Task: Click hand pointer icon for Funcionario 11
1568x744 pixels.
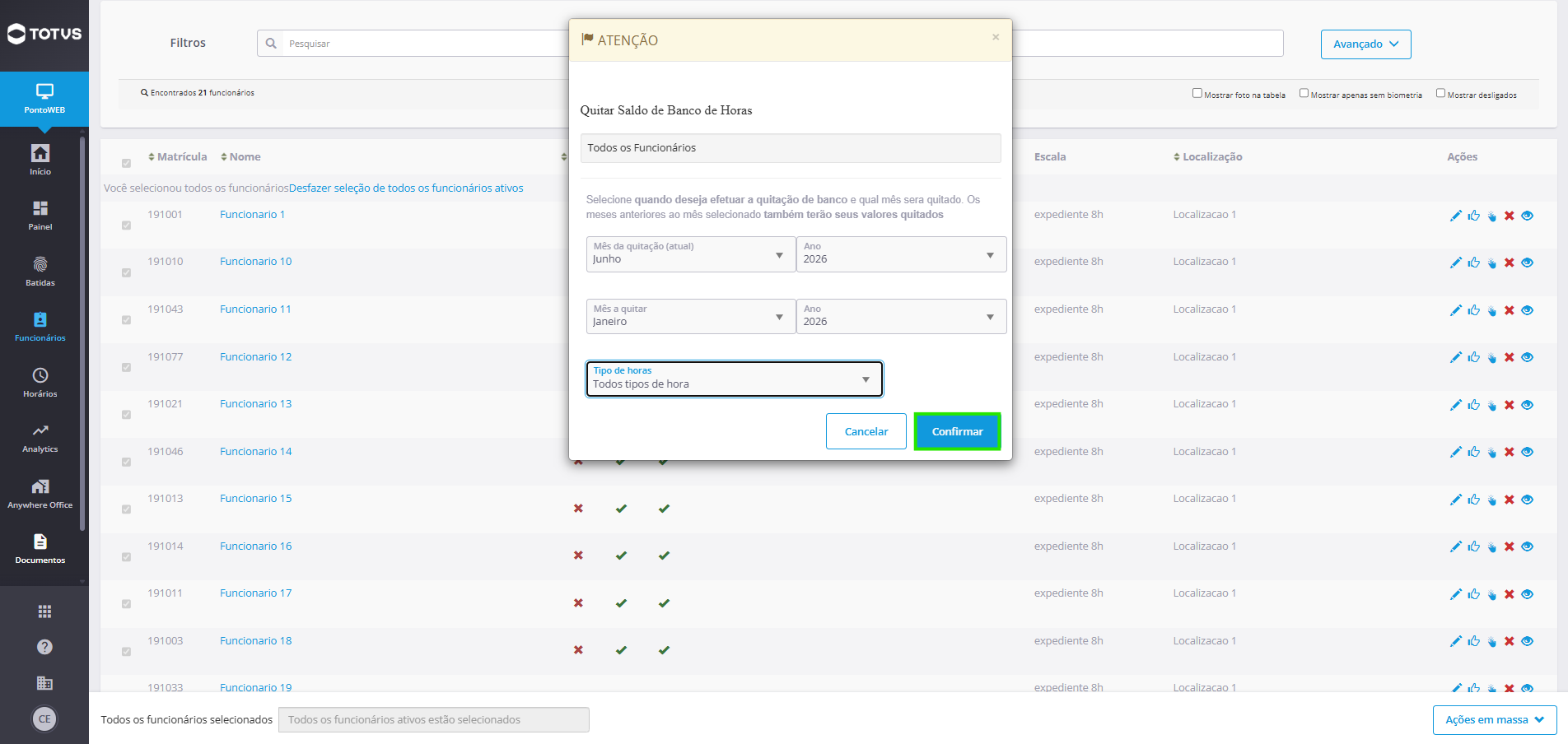Action: (x=1492, y=310)
